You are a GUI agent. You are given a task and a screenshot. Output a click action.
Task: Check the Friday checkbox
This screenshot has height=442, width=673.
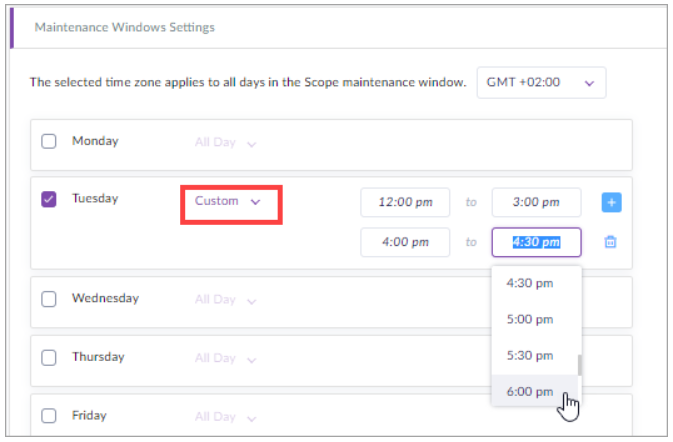point(49,416)
